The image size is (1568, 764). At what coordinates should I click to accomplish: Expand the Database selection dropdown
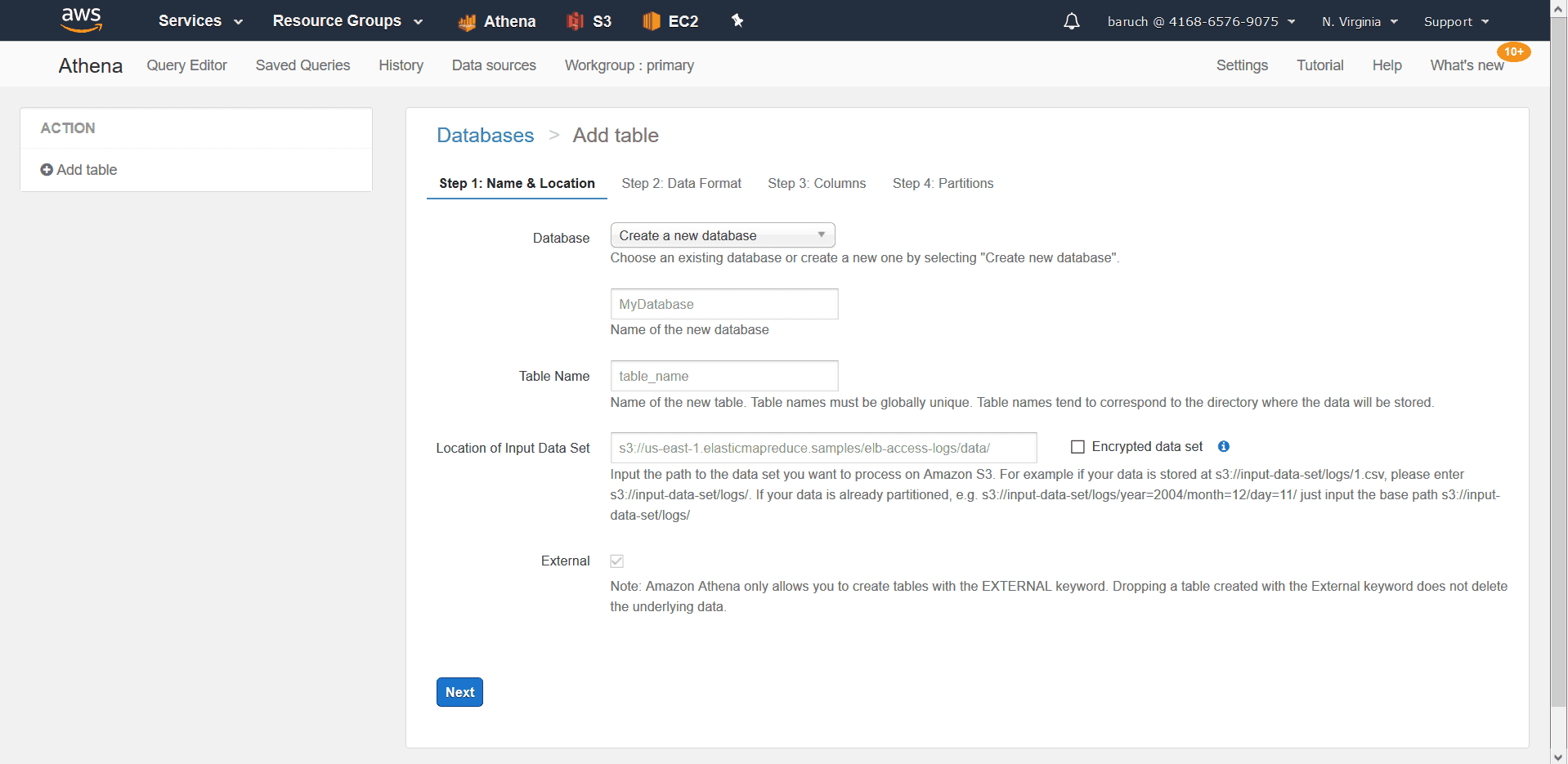click(x=722, y=235)
